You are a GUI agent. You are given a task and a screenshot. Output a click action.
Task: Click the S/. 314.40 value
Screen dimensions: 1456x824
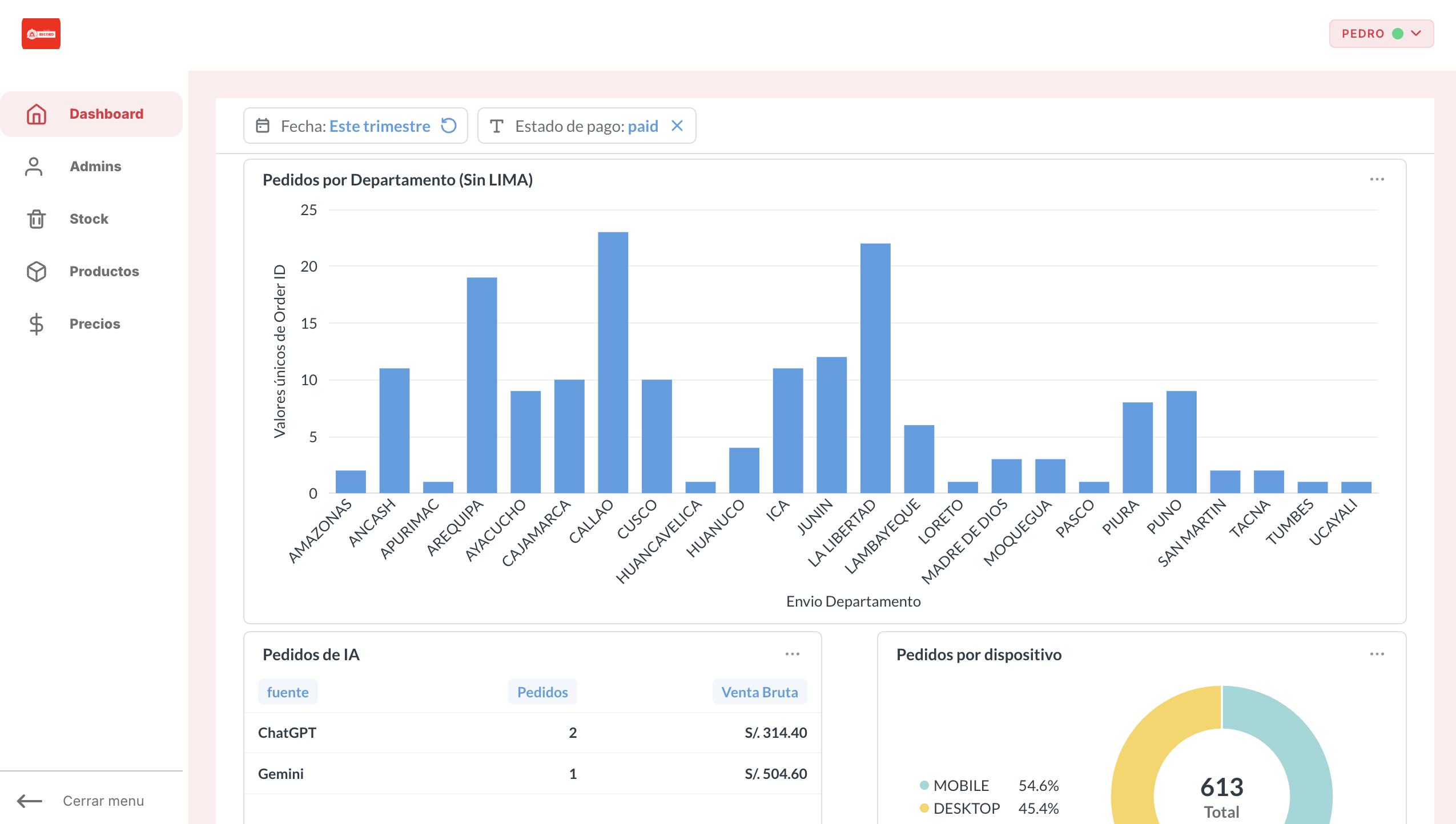coord(776,733)
